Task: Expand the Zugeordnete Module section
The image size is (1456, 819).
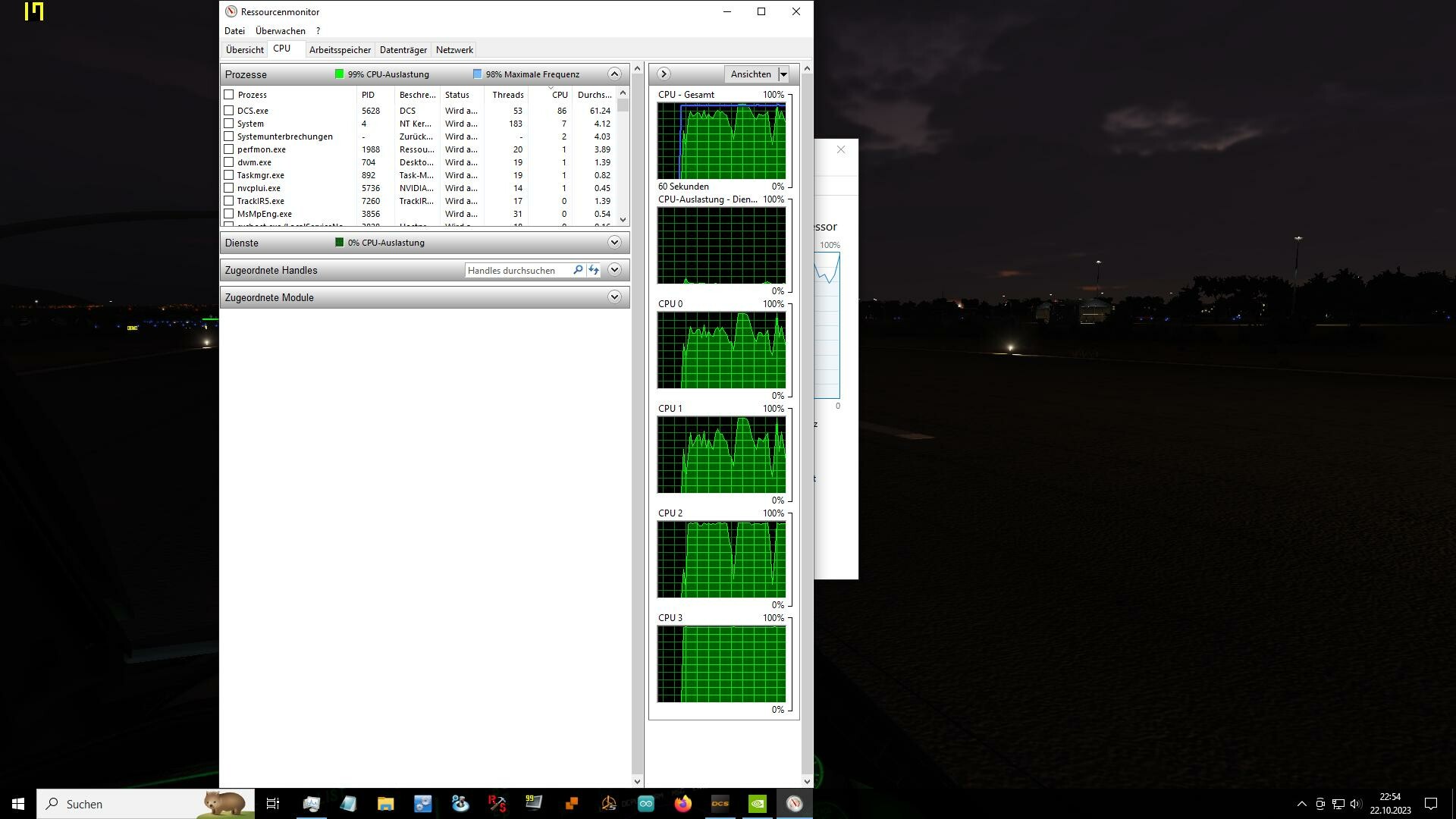Action: 614,297
